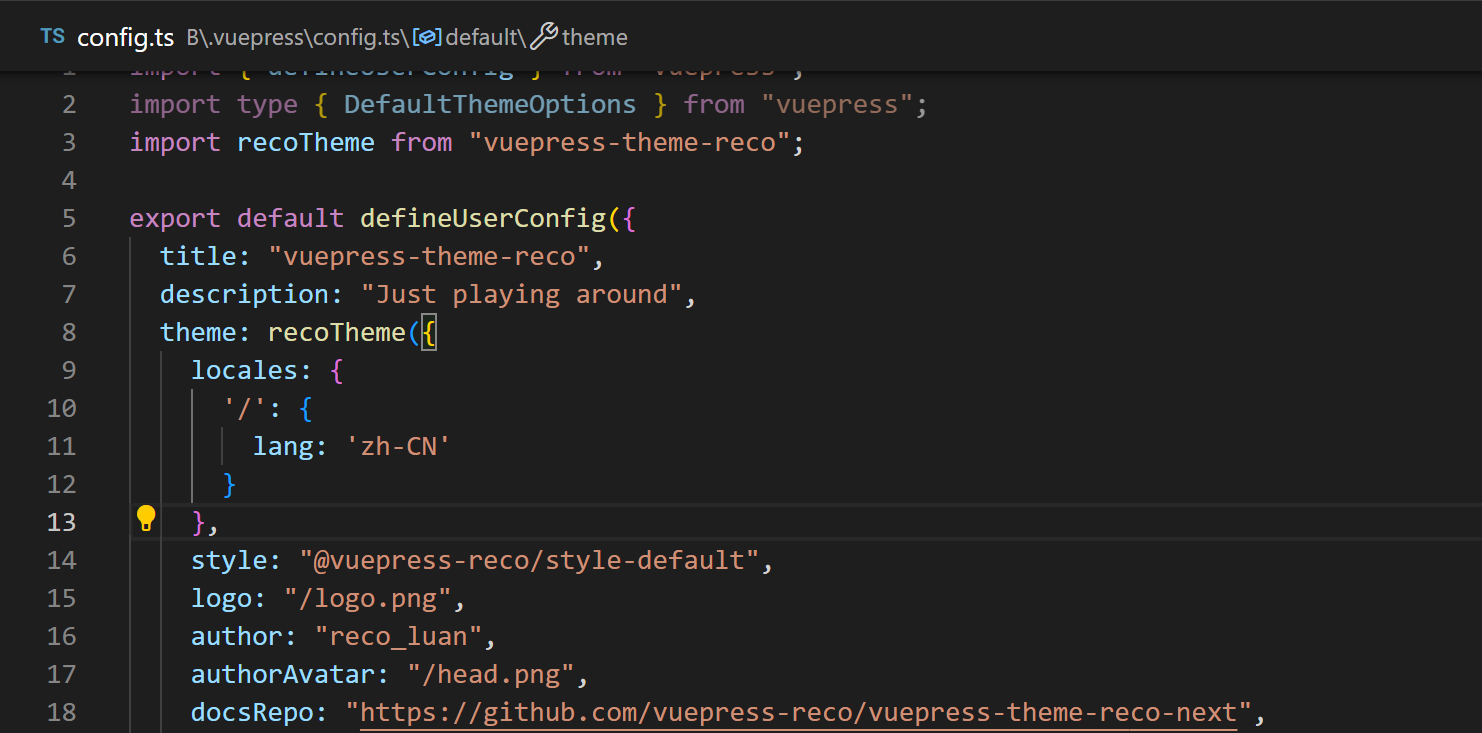Click line number 18 in the gutter
1482x733 pixels.
click(61, 712)
